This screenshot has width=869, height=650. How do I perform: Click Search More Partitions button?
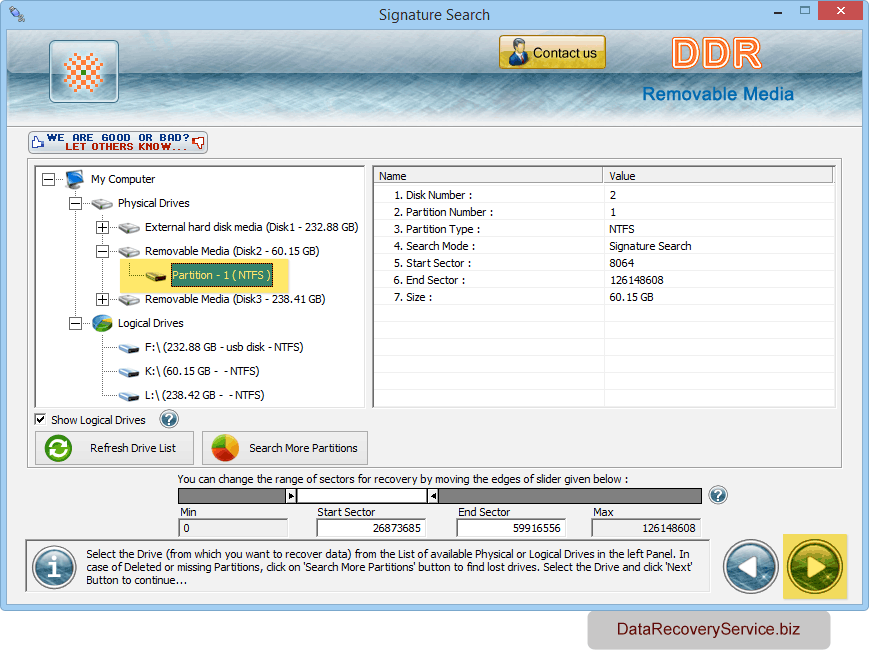click(x=285, y=448)
